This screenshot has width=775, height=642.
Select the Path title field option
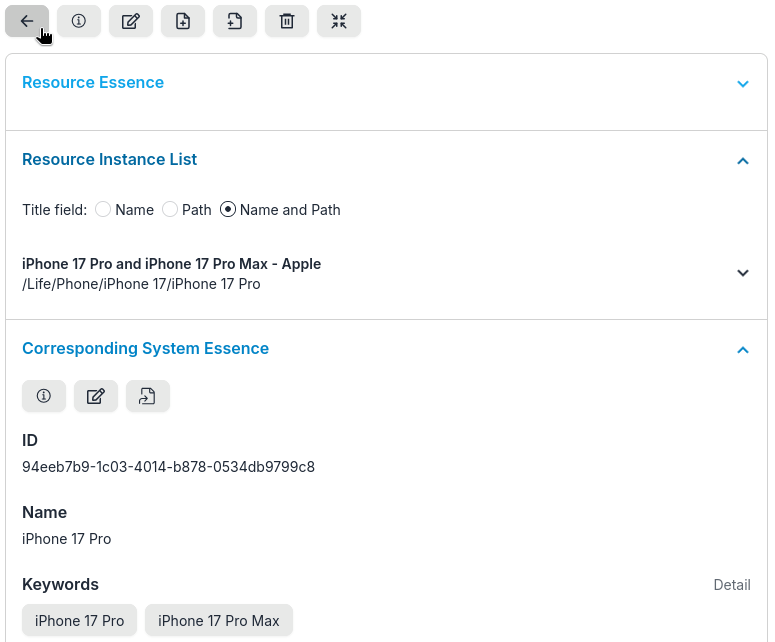coord(170,210)
